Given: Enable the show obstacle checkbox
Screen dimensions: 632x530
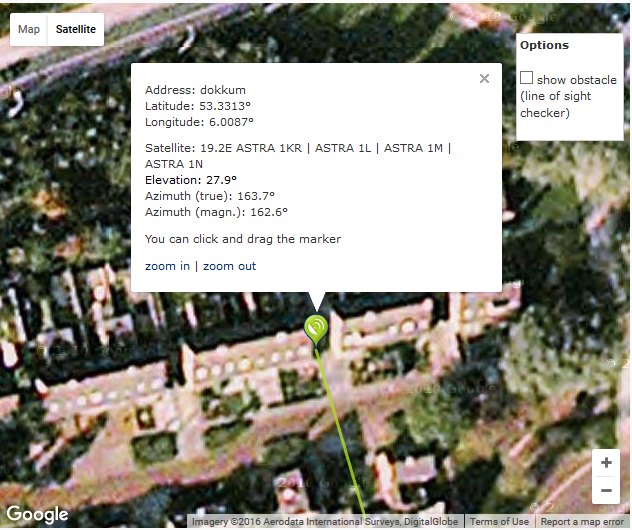Looking at the screenshot, I should (526, 77).
